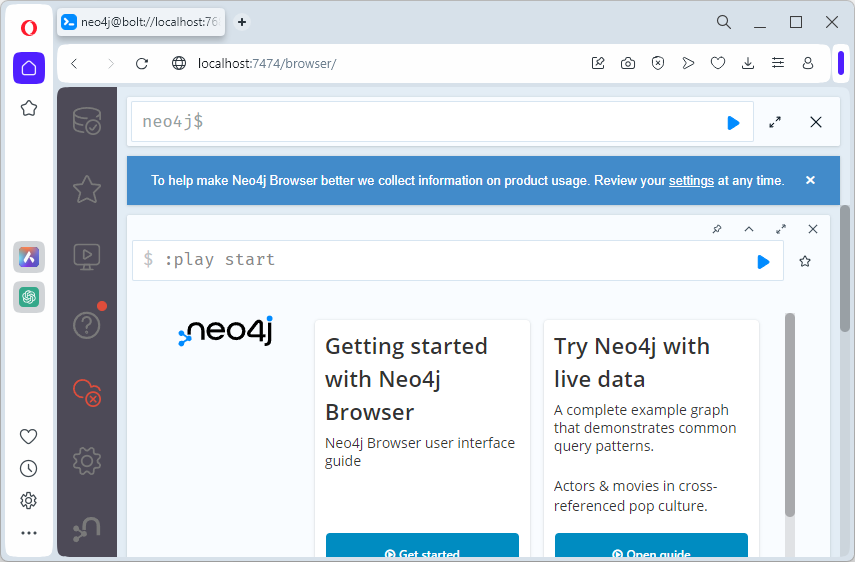The height and width of the screenshot is (562, 855).
Task: Click the site info globe icon
Action: 179,64
